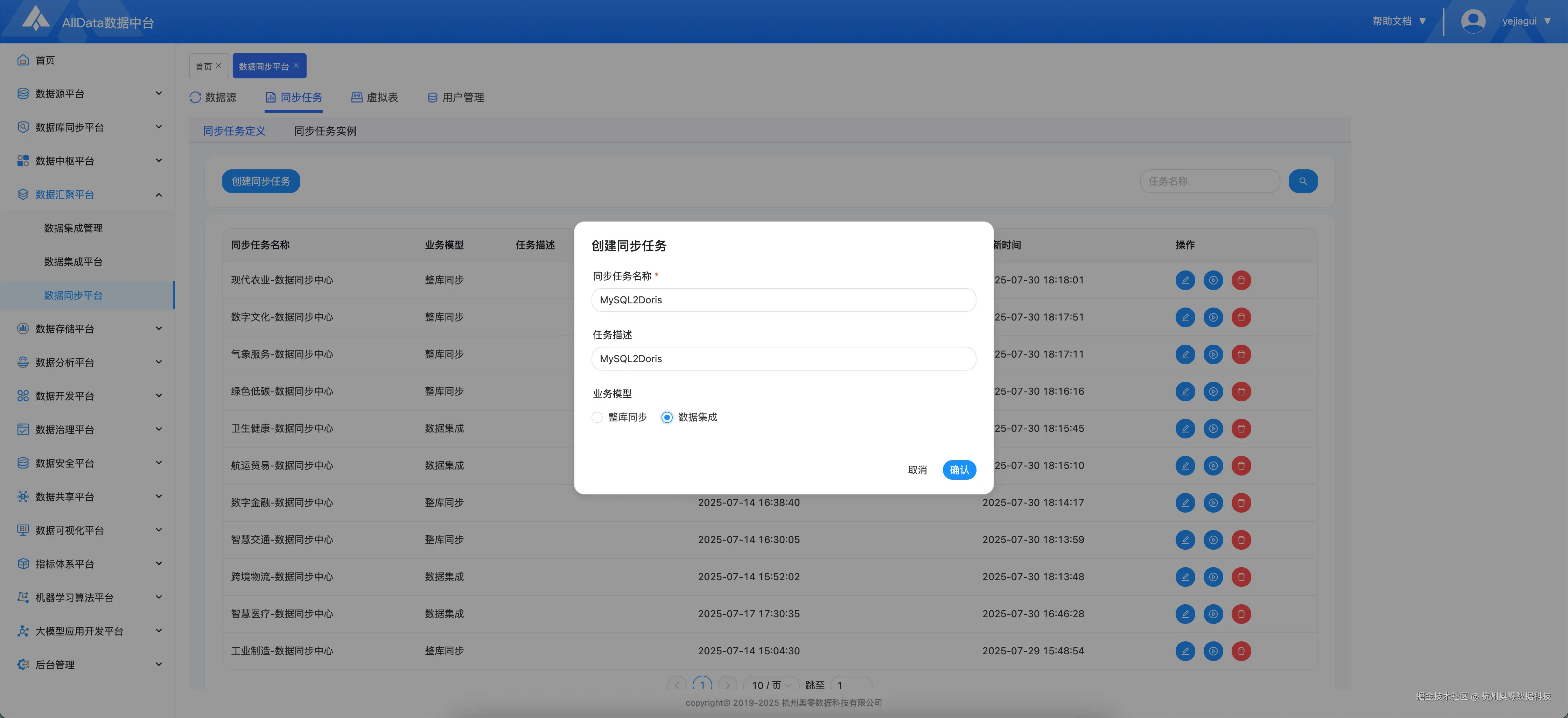
Task: Click edit icon for 现代农业-数据同步中心 row
Action: point(1184,281)
